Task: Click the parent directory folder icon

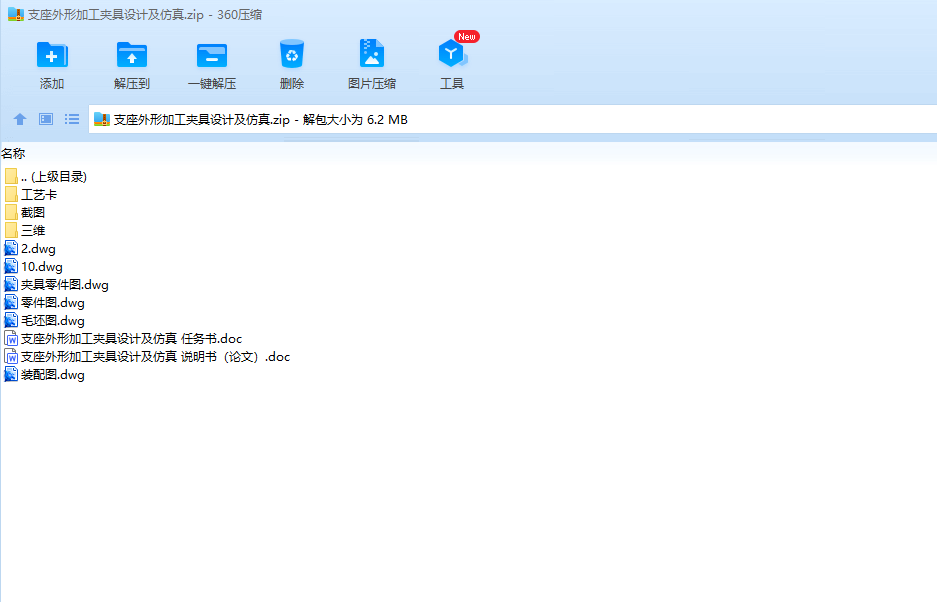Action: [x=11, y=176]
